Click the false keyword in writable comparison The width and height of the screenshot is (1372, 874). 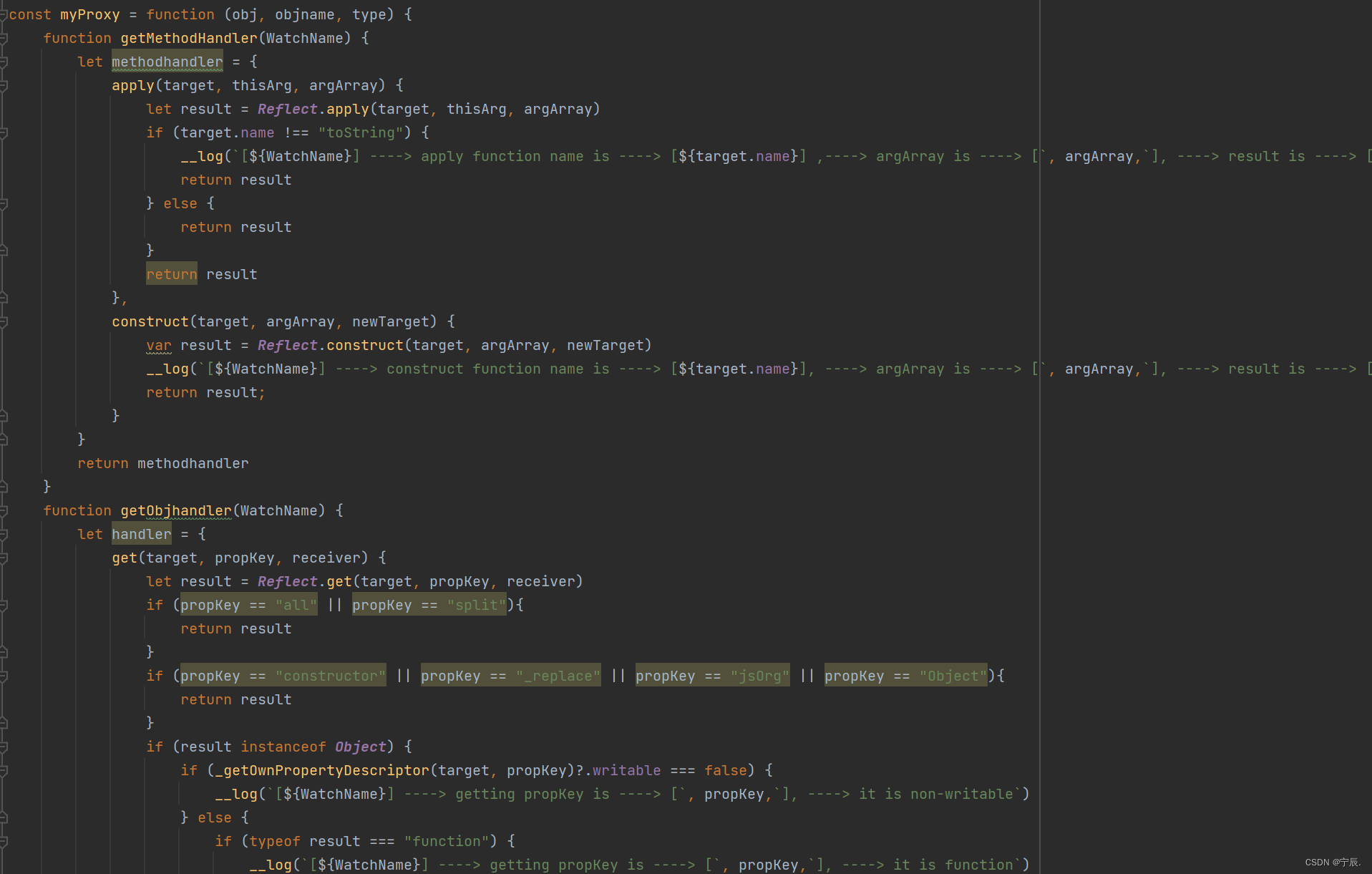coord(726,770)
